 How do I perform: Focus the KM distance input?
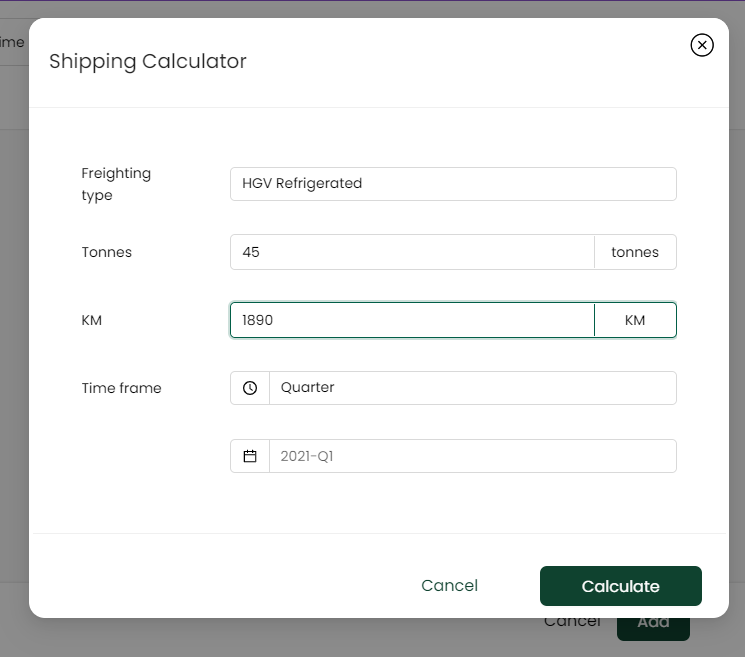[x=412, y=320]
